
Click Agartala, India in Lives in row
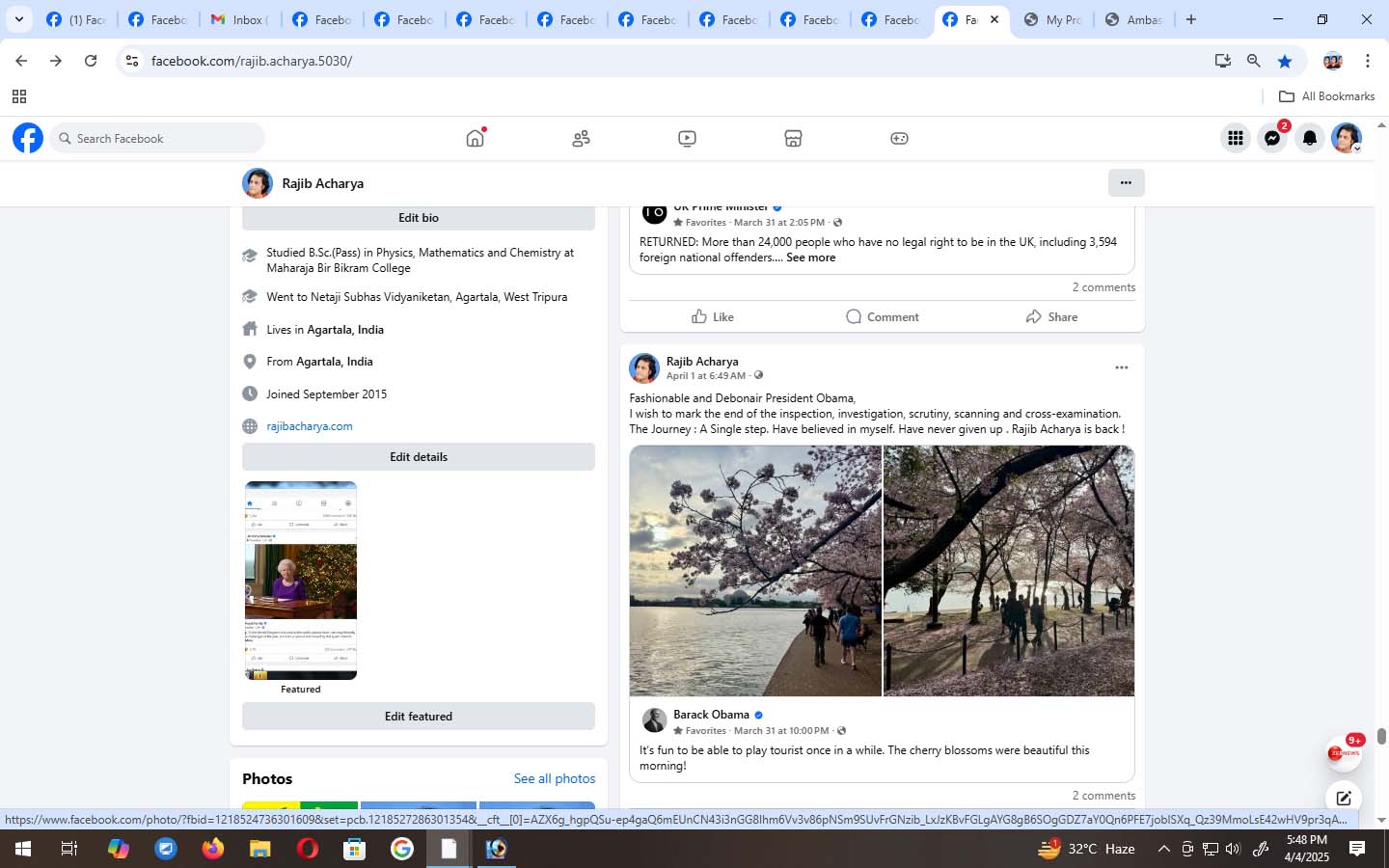pyautogui.click(x=345, y=330)
